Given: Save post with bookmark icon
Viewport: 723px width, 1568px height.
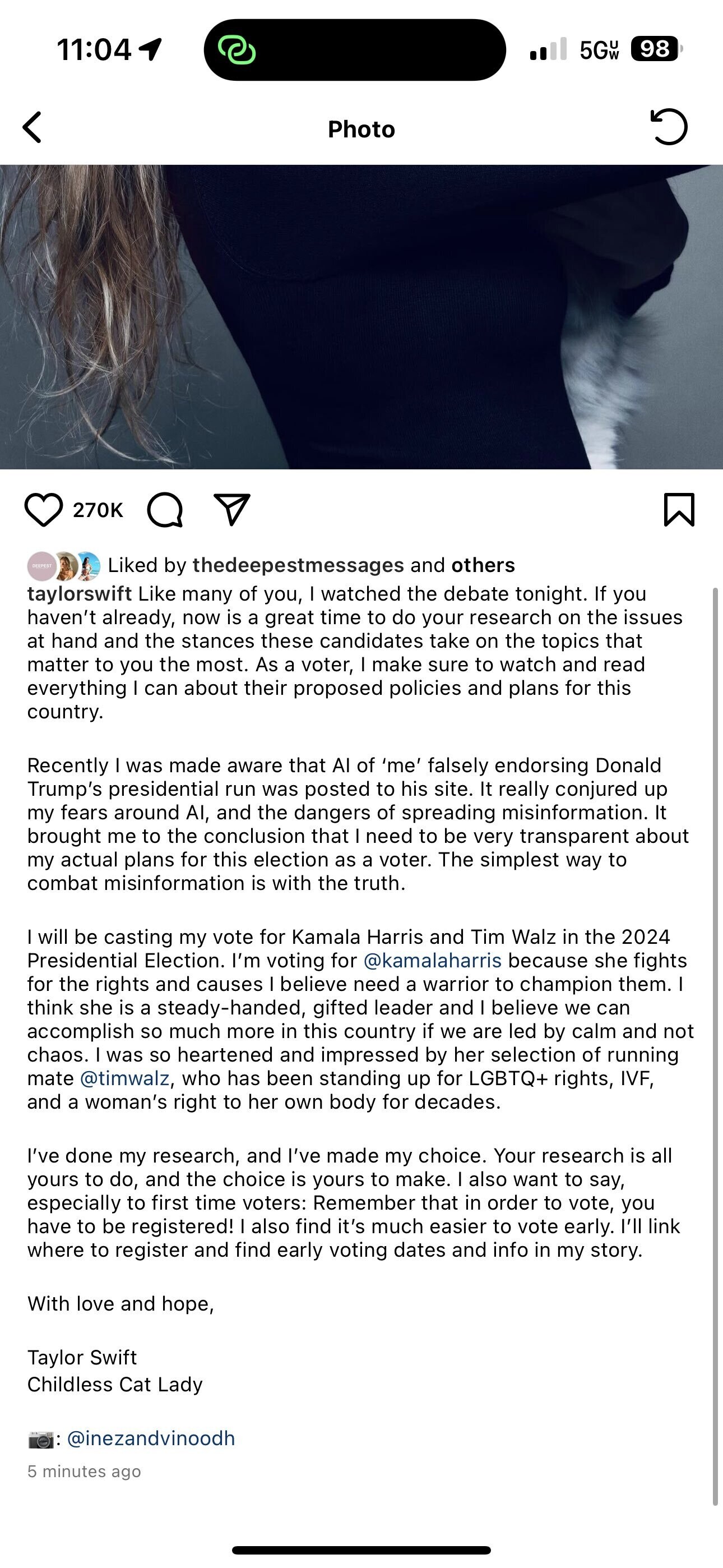Looking at the screenshot, I should pos(679,509).
